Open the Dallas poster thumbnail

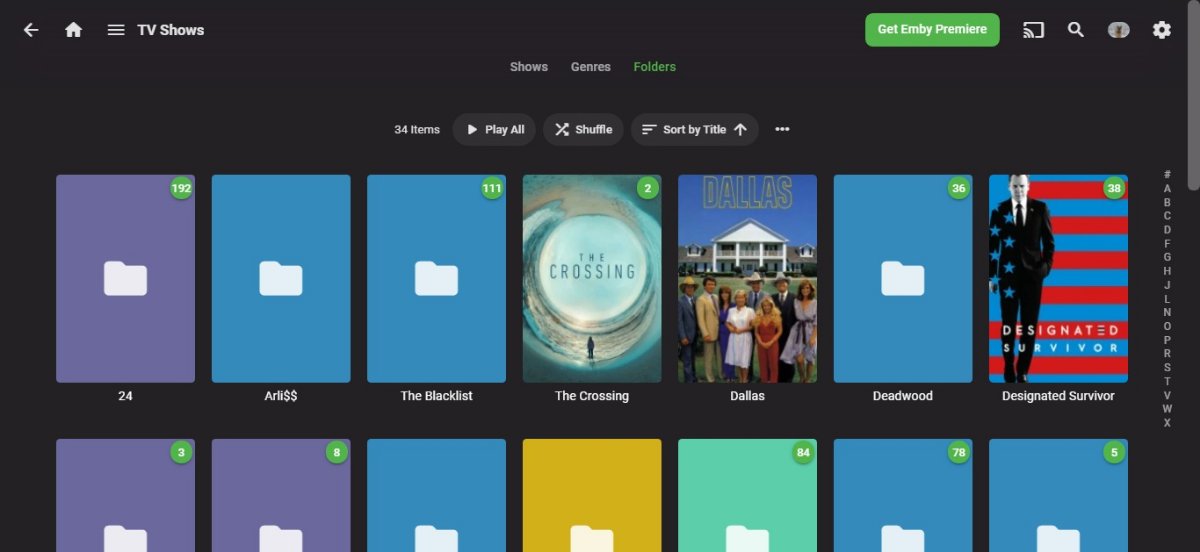pyautogui.click(x=747, y=279)
